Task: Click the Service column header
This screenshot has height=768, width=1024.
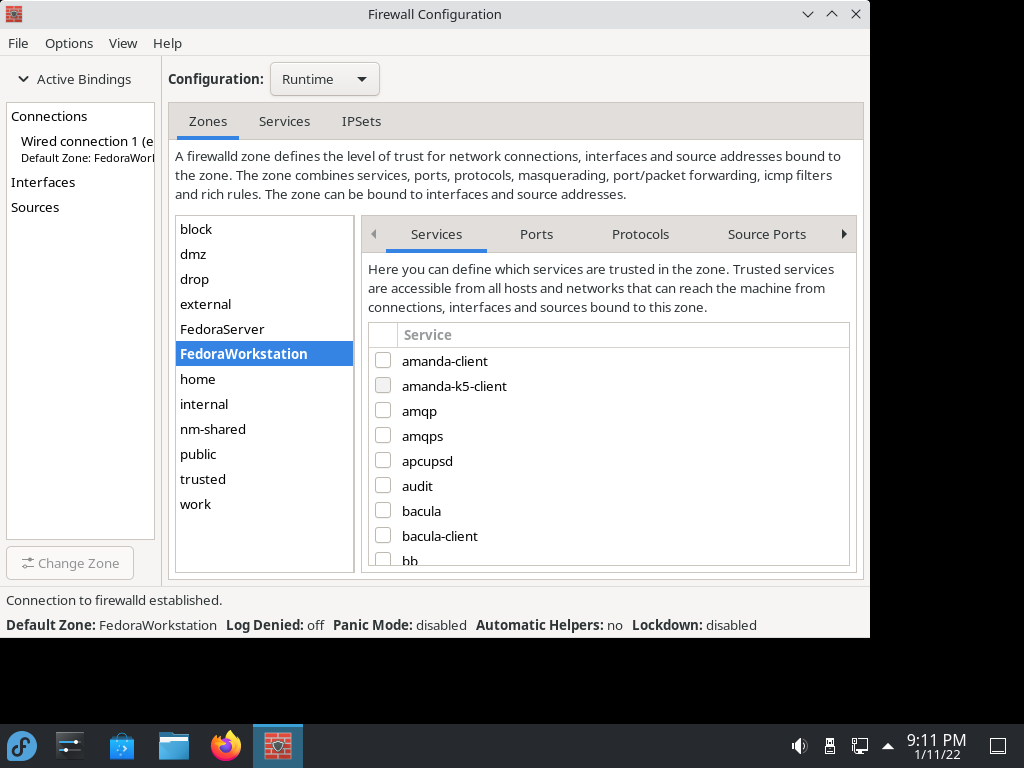Action: 623,335
